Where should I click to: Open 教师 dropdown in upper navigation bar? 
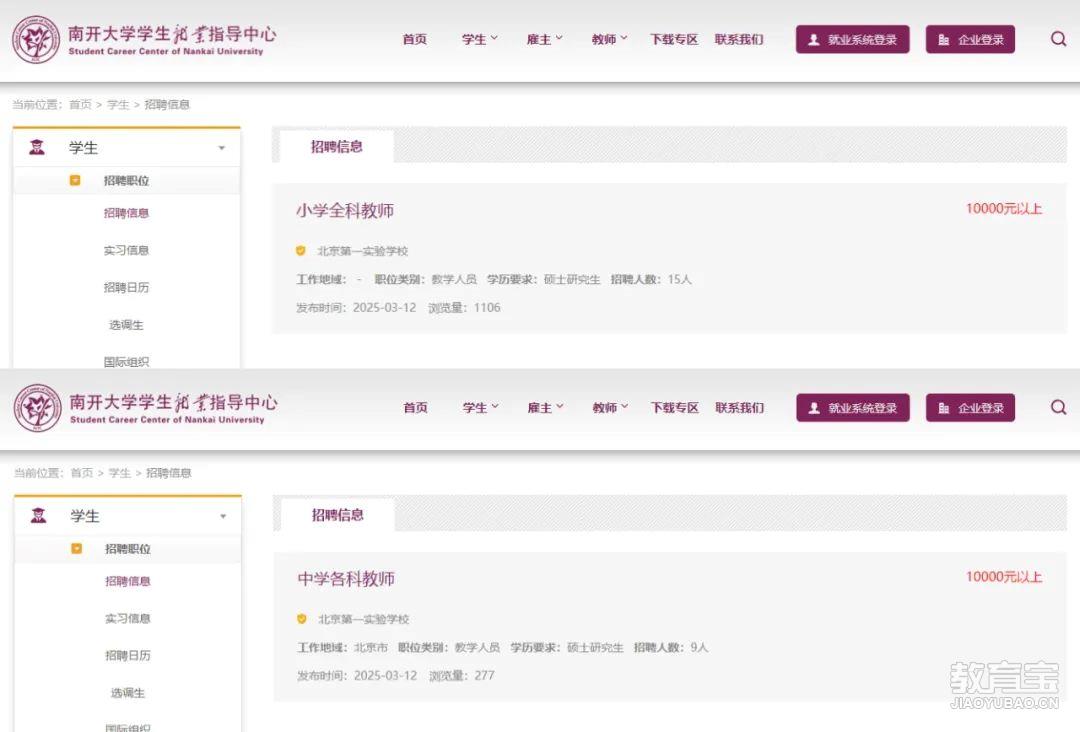point(610,39)
